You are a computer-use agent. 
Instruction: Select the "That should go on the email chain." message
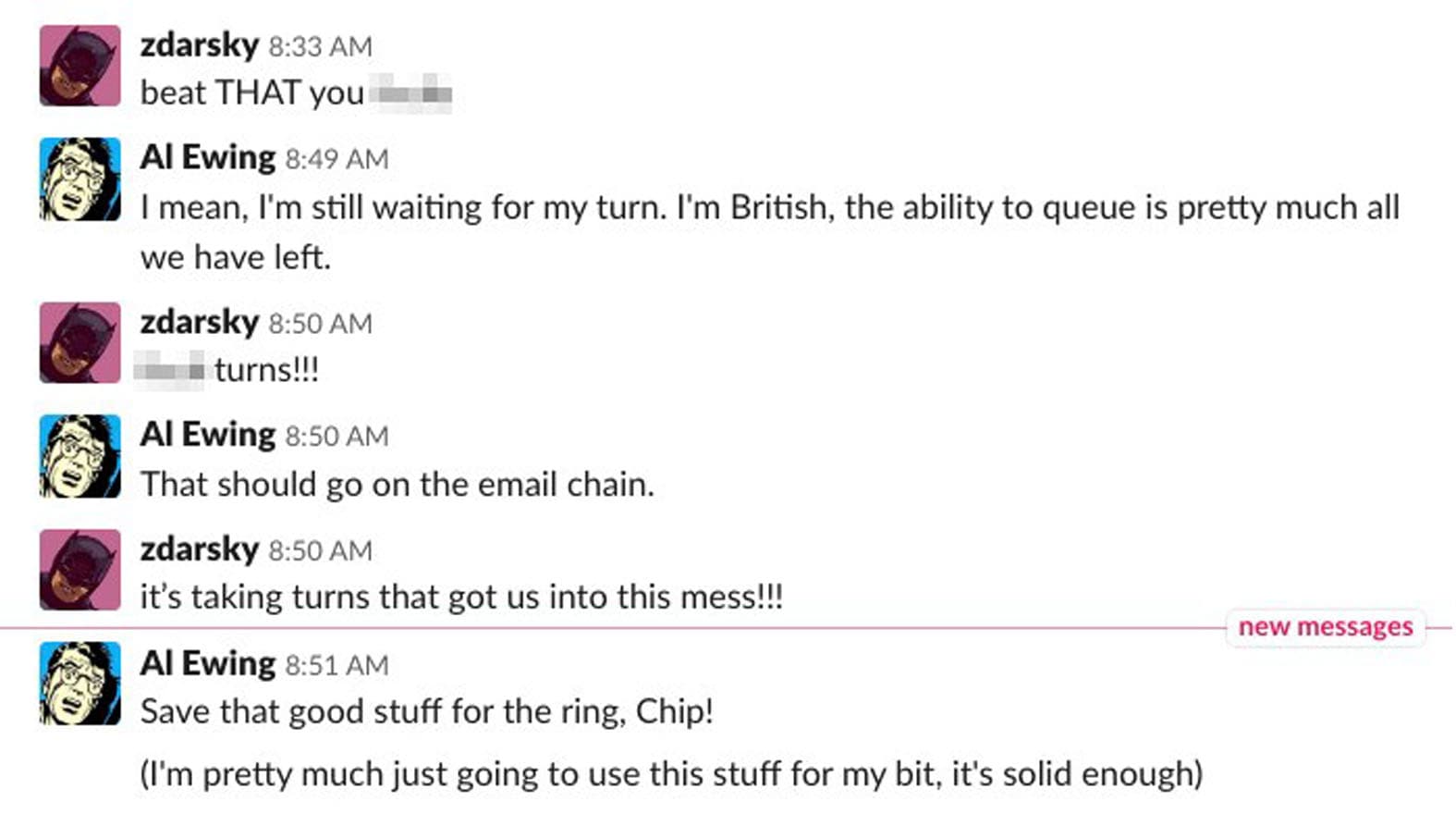397,485
